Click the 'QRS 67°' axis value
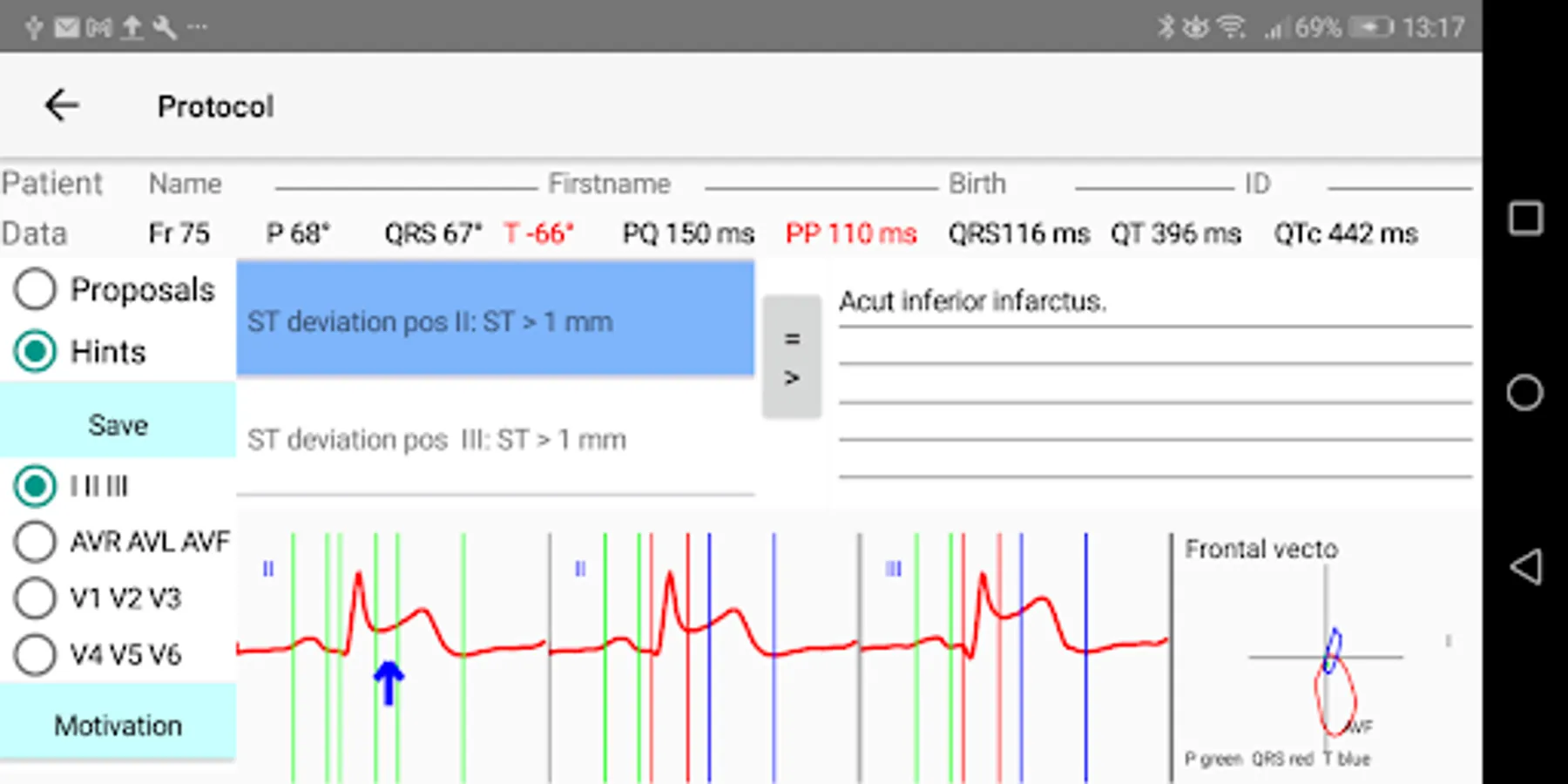The width and height of the screenshot is (1568, 784). point(433,233)
